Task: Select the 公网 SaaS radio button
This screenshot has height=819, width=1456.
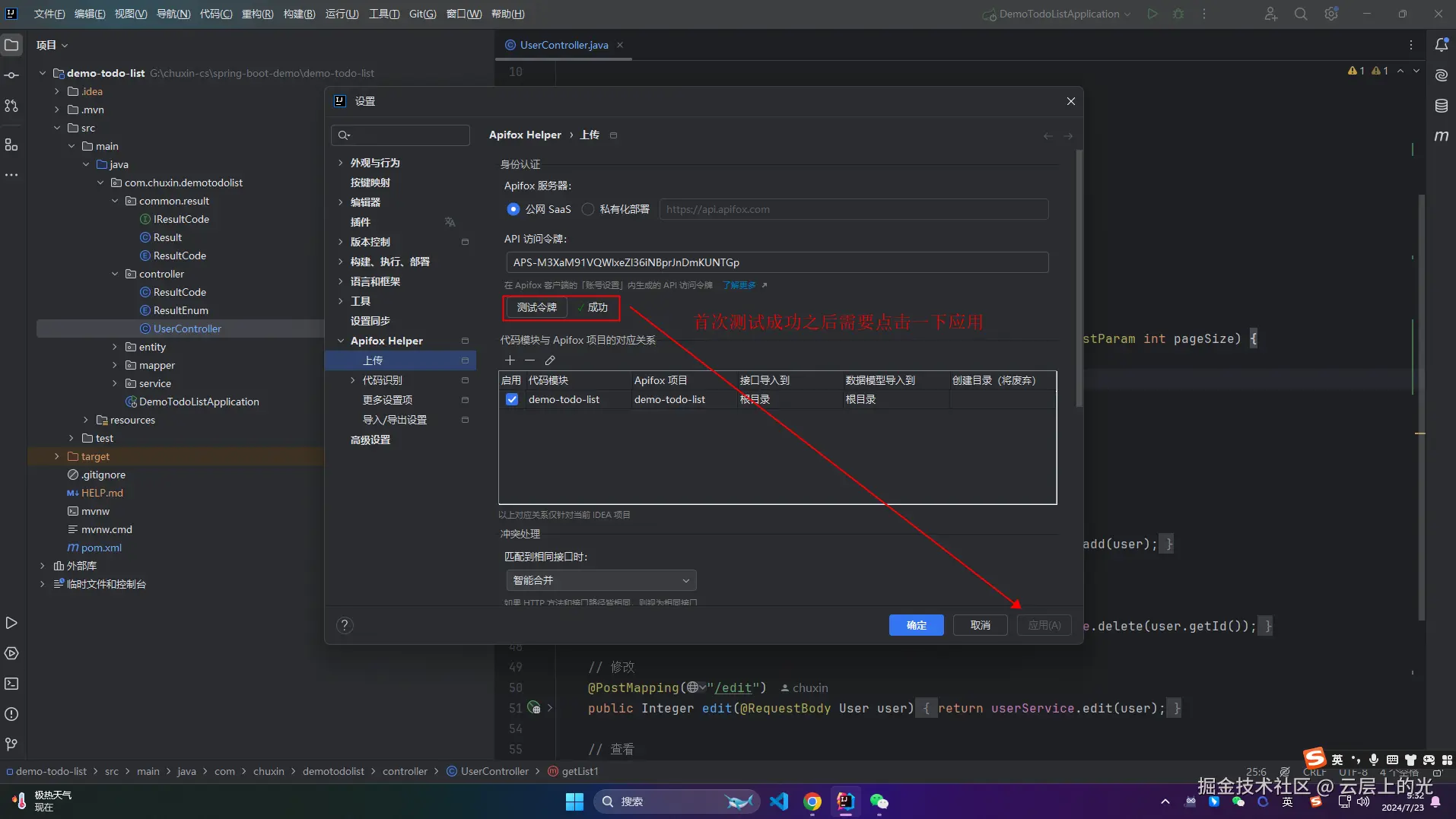Action: 513,209
